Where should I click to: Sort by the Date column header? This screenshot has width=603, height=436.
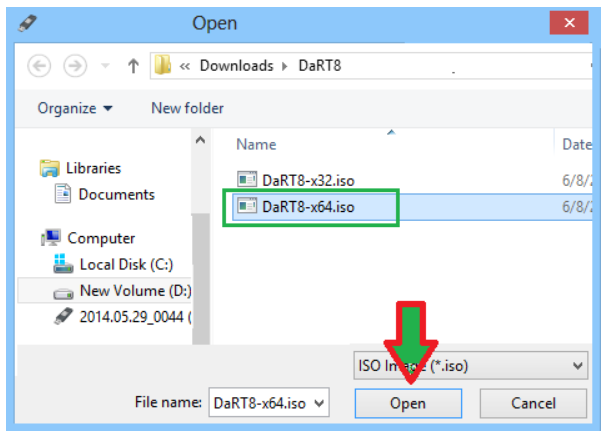(577, 145)
